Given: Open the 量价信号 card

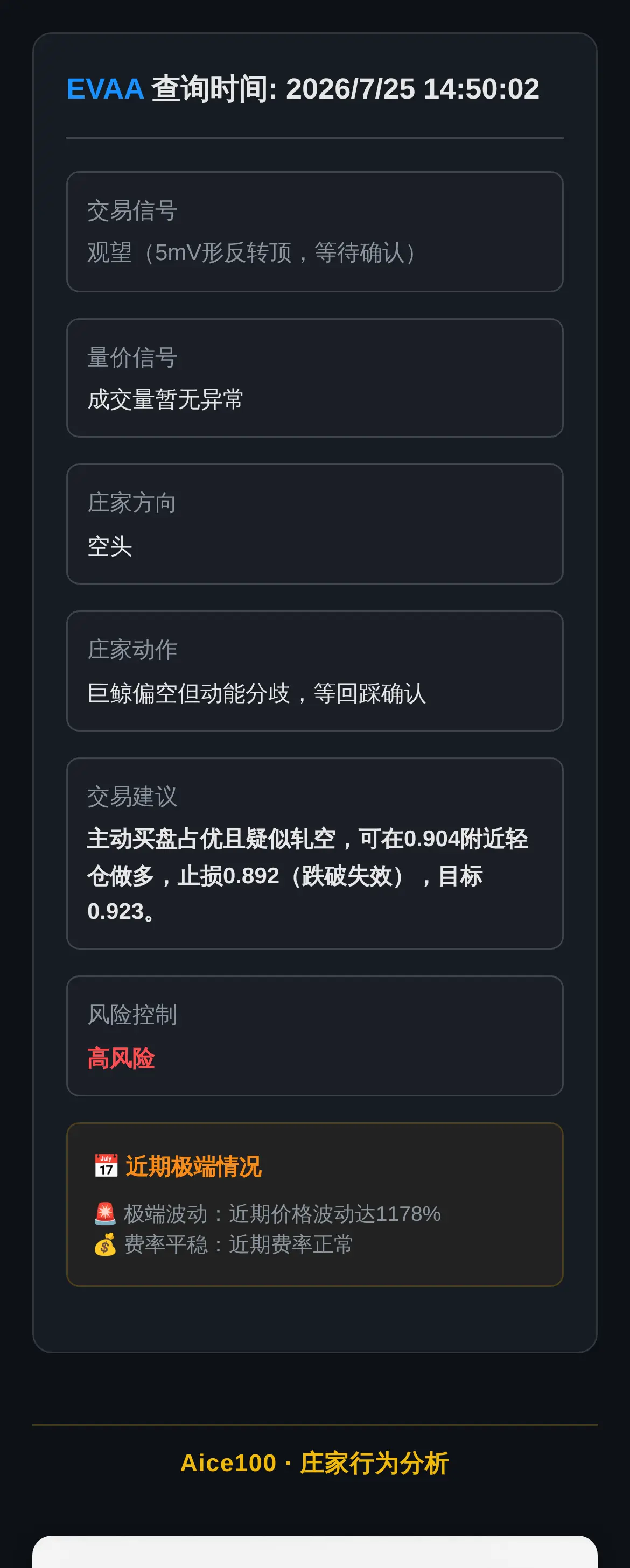Looking at the screenshot, I should pos(314,378).
